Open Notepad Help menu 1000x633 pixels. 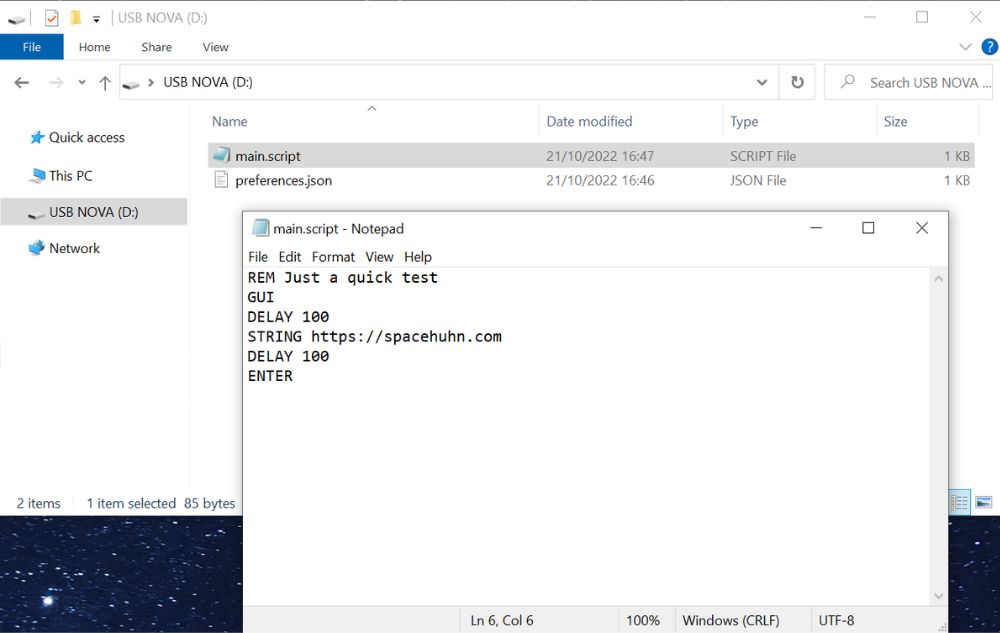pyautogui.click(x=418, y=256)
